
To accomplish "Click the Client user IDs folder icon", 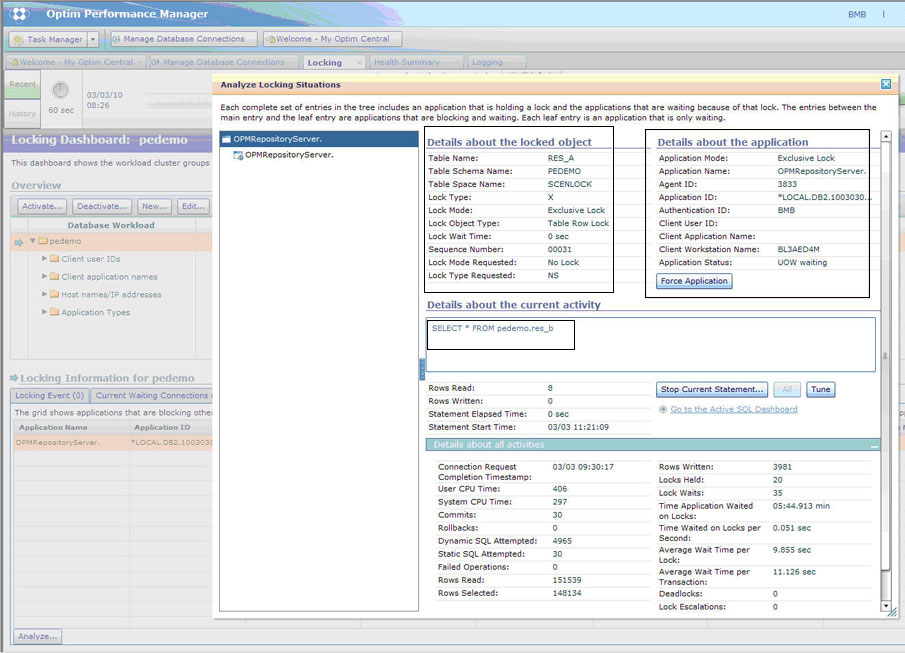I will coord(54,259).
